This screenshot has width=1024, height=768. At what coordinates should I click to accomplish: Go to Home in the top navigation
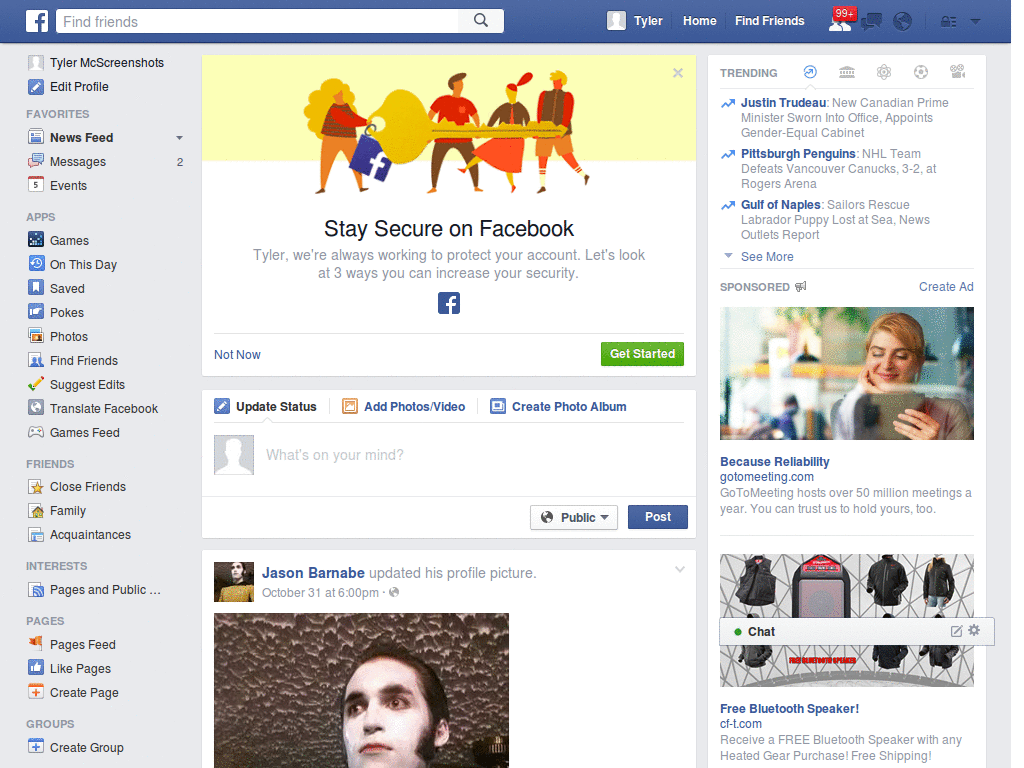(699, 20)
